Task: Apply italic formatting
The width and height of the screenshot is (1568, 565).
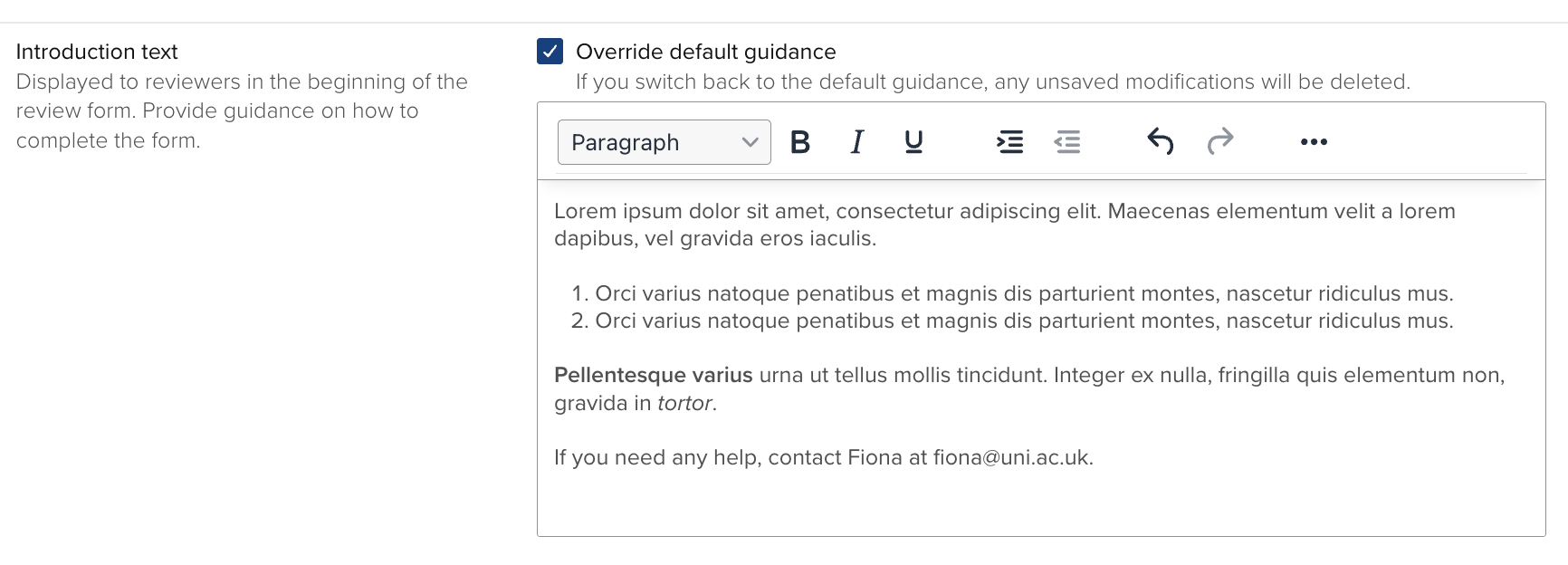Action: [x=856, y=142]
